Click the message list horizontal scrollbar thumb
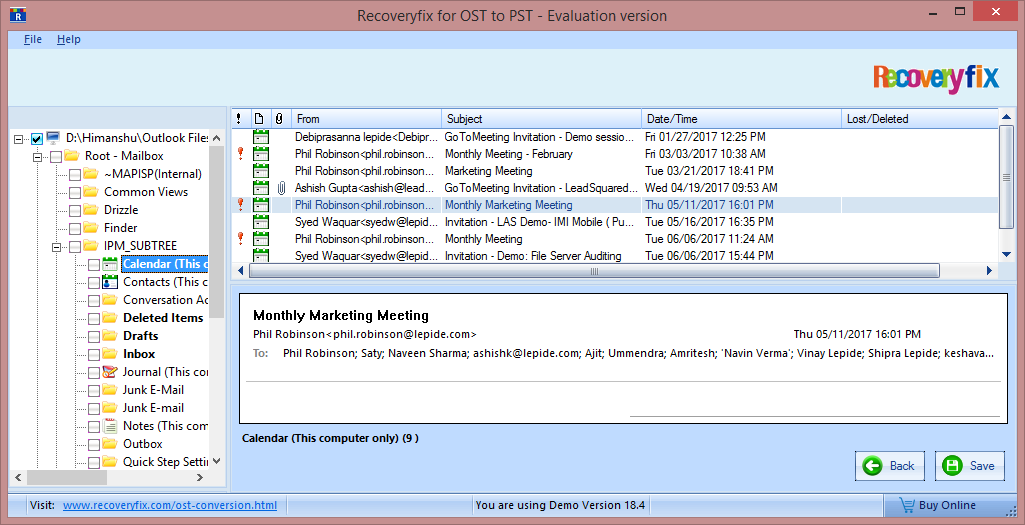 point(594,271)
